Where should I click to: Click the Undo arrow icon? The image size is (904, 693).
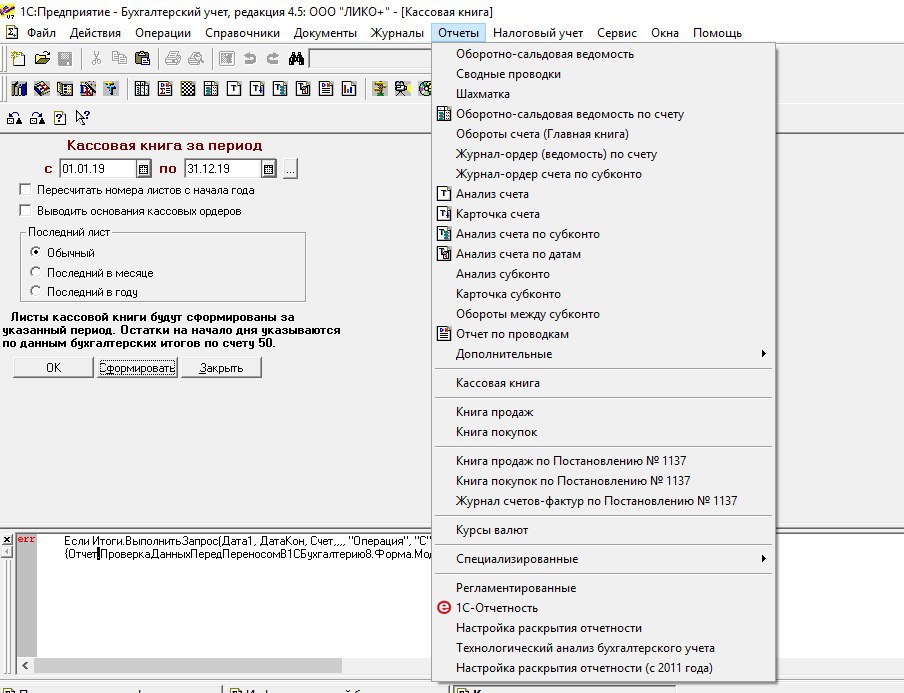[250, 58]
